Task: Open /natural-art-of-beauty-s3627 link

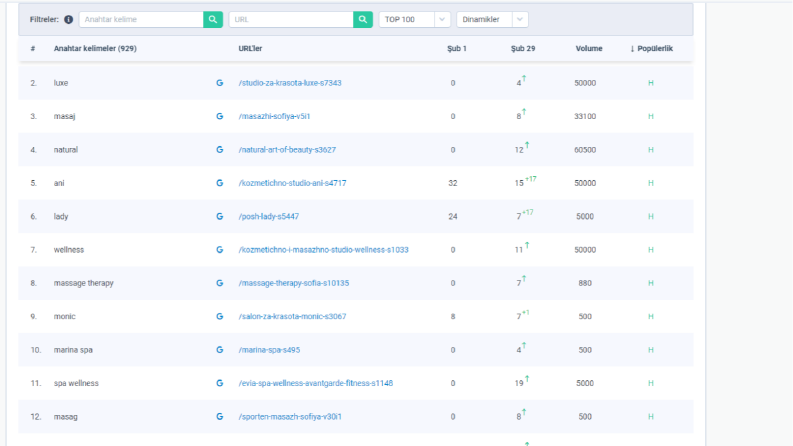Action: pyautogui.click(x=287, y=150)
